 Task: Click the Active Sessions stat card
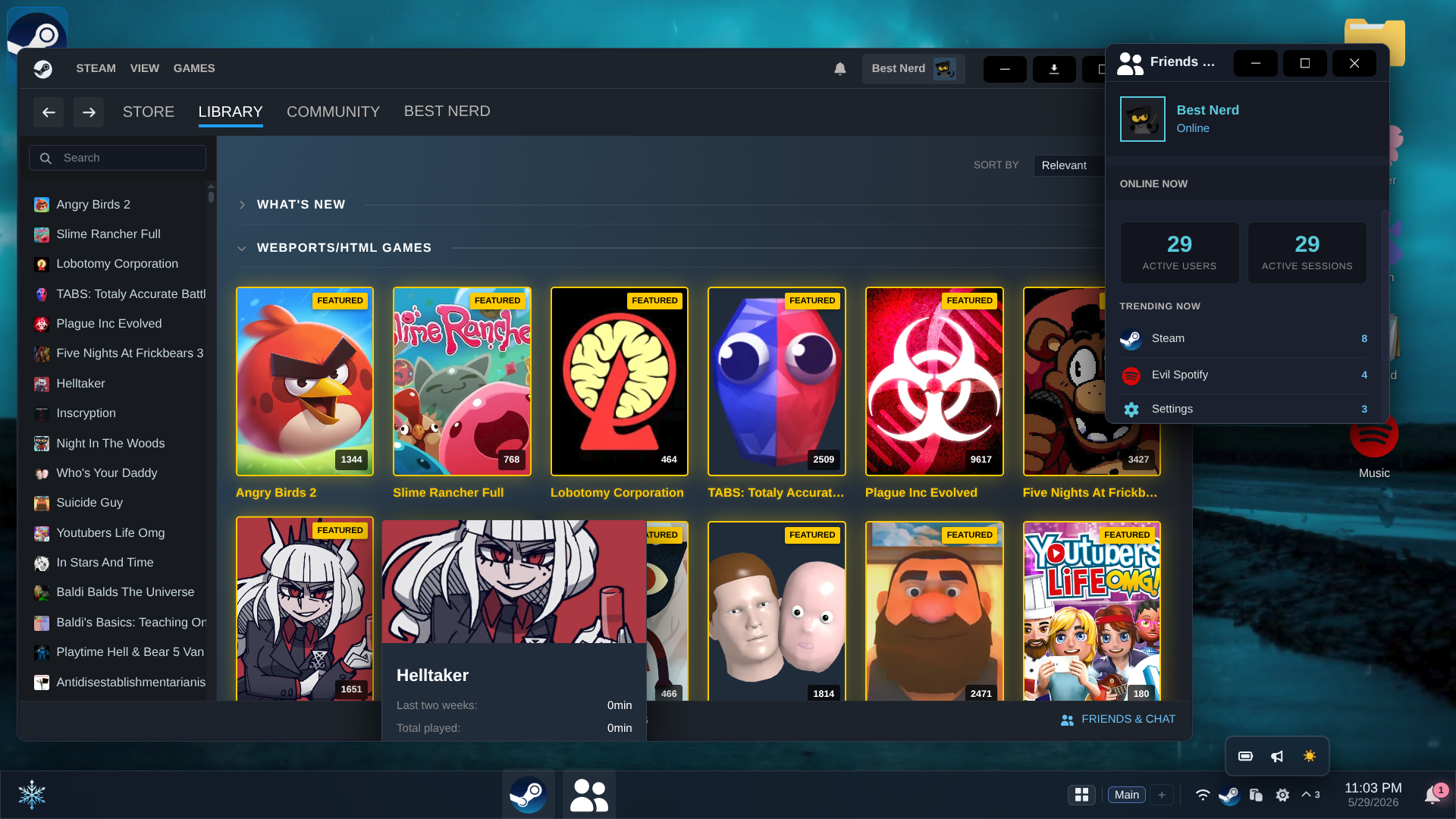(x=1307, y=253)
